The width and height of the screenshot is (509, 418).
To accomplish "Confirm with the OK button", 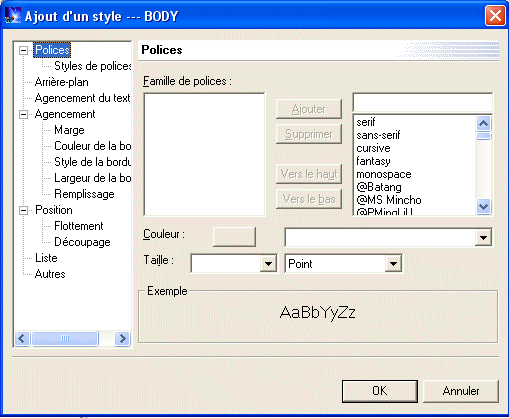I will [x=380, y=391].
